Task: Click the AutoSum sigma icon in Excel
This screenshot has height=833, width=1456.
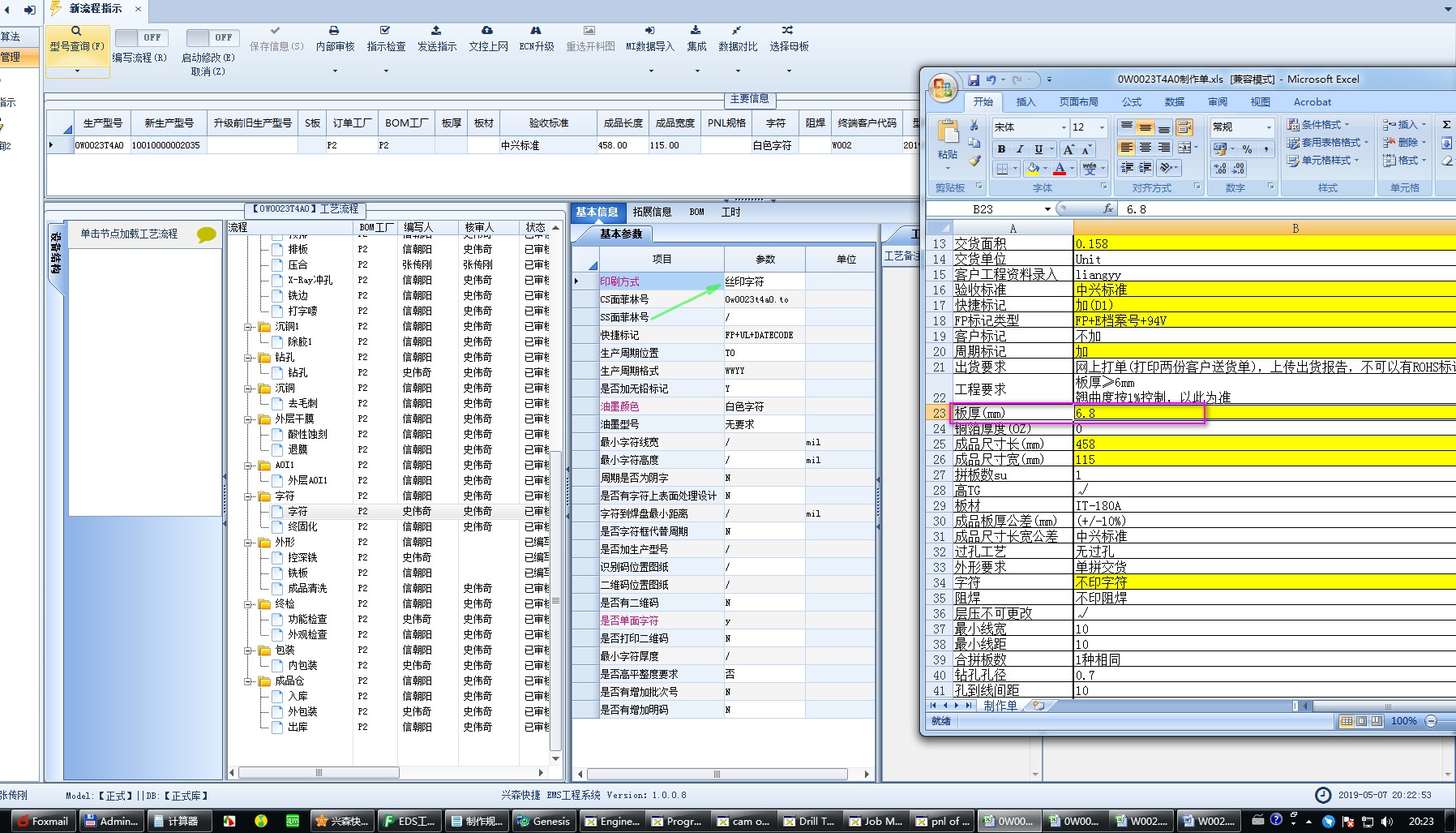Action: point(1446,125)
